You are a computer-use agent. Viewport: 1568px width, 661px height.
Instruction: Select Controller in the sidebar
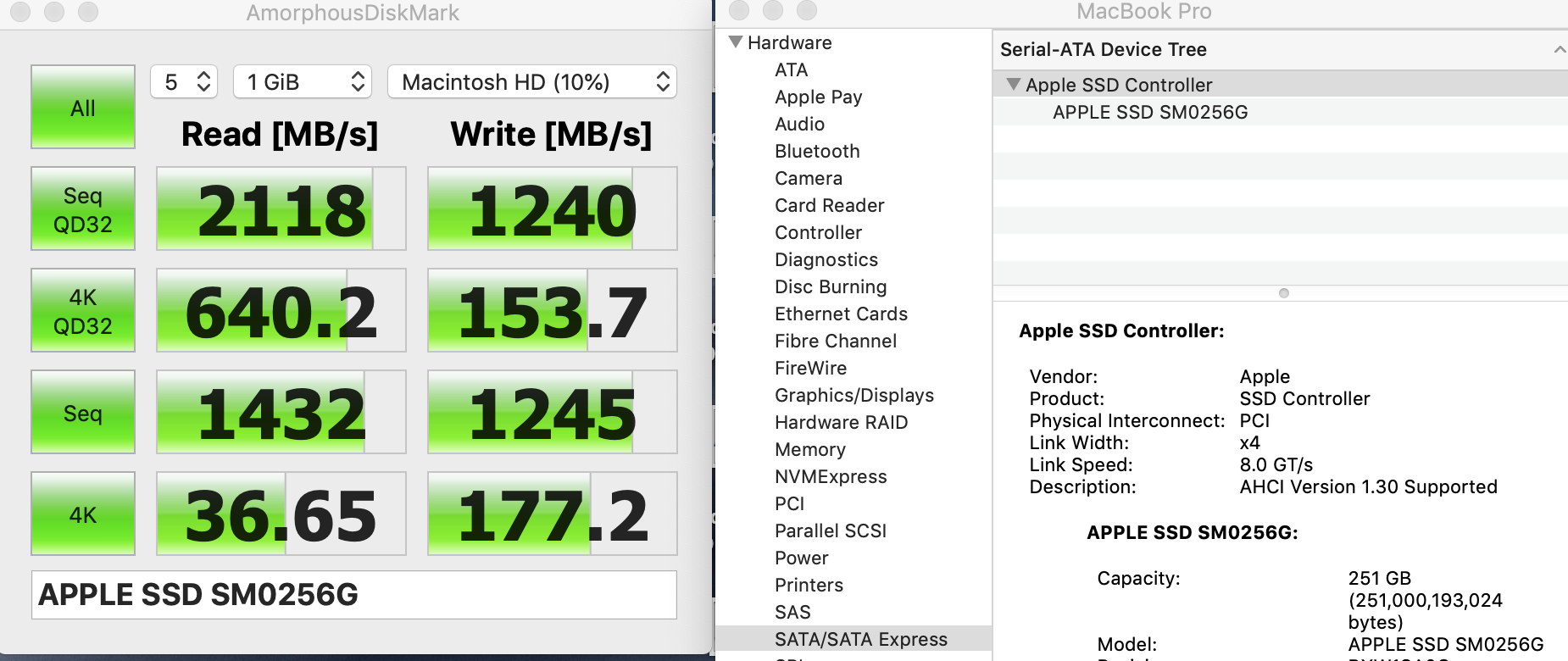pos(819,232)
